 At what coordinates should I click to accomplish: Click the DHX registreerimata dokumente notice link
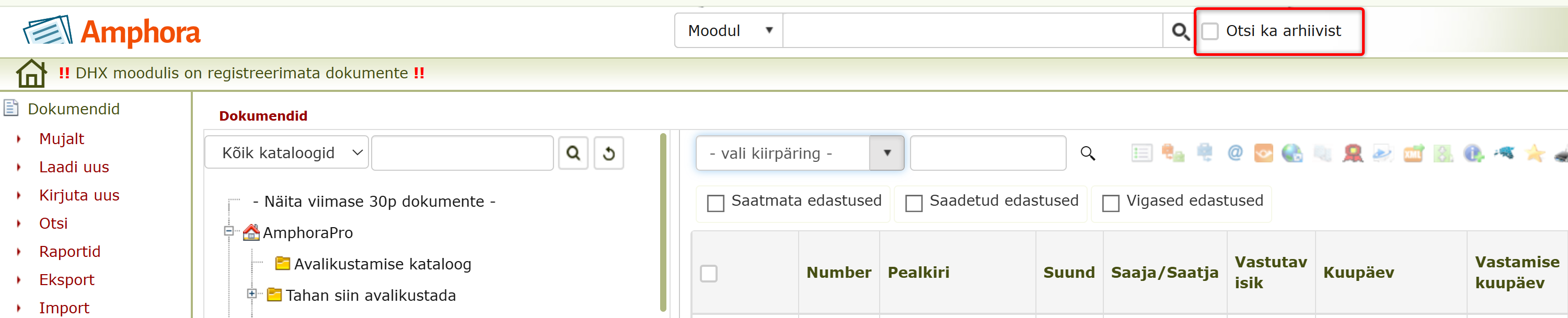(241, 73)
